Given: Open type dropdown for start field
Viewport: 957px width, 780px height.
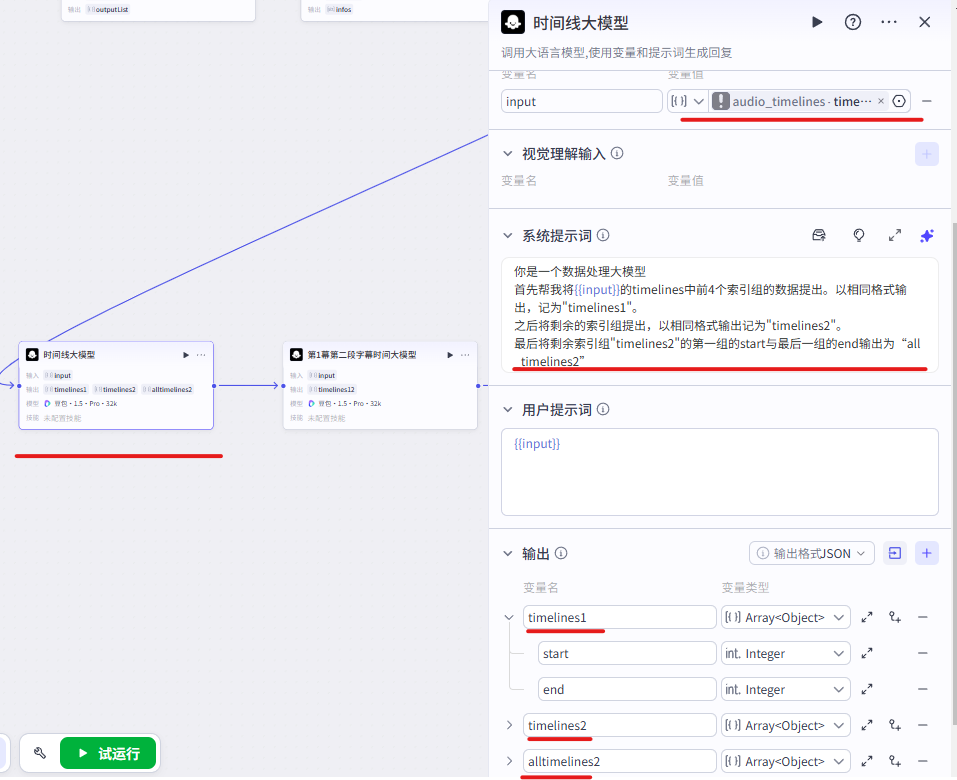Looking at the screenshot, I should tap(786, 654).
